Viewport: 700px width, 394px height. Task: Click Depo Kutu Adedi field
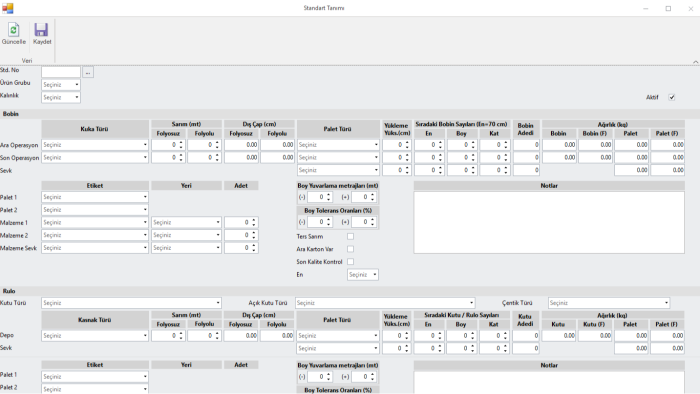[525, 336]
